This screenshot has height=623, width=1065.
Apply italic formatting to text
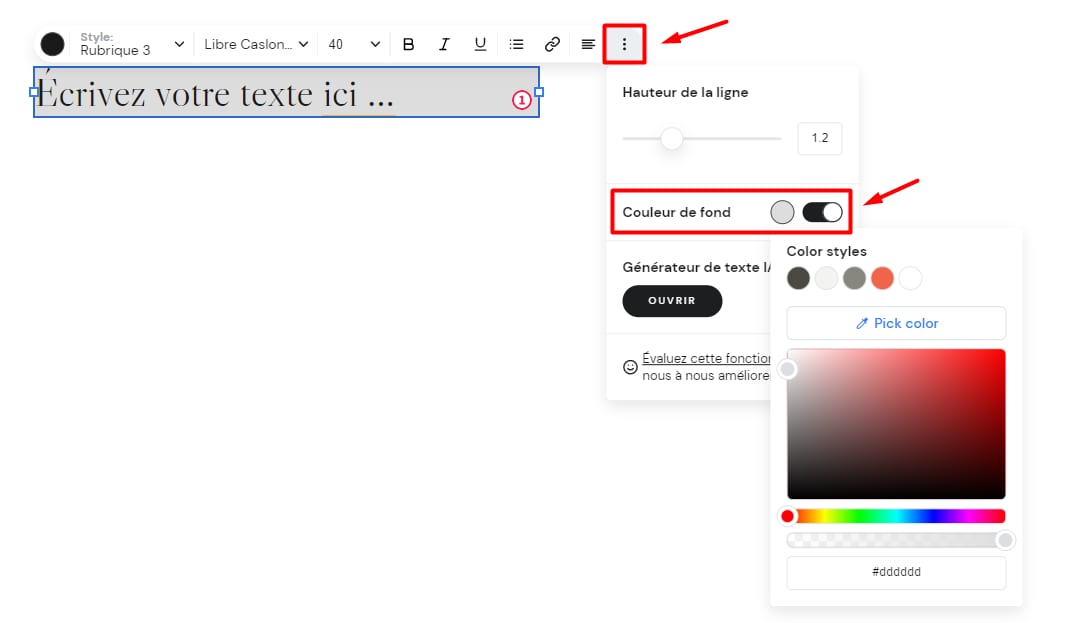pos(444,44)
